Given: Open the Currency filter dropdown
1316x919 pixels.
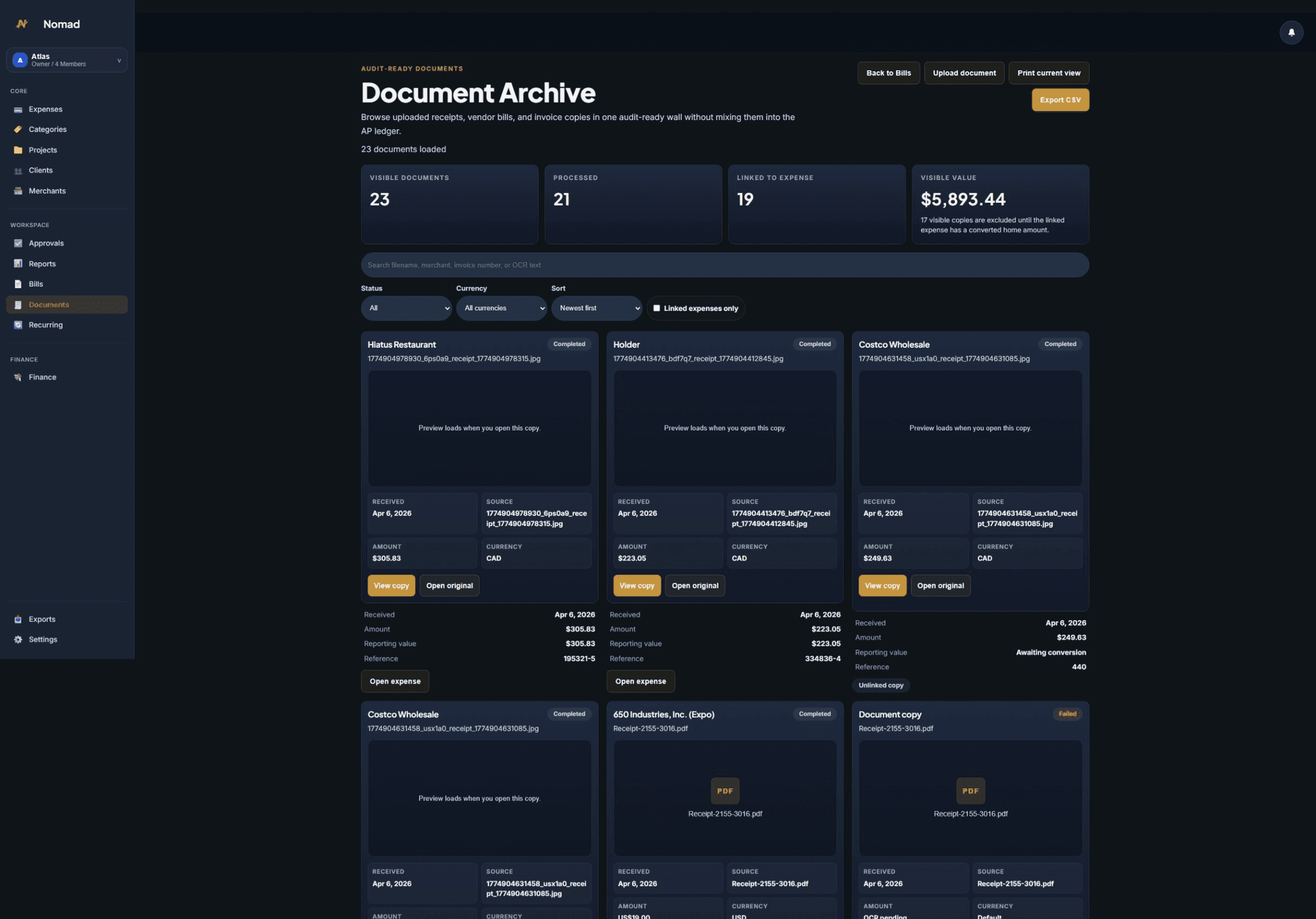Looking at the screenshot, I should (x=501, y=308).
